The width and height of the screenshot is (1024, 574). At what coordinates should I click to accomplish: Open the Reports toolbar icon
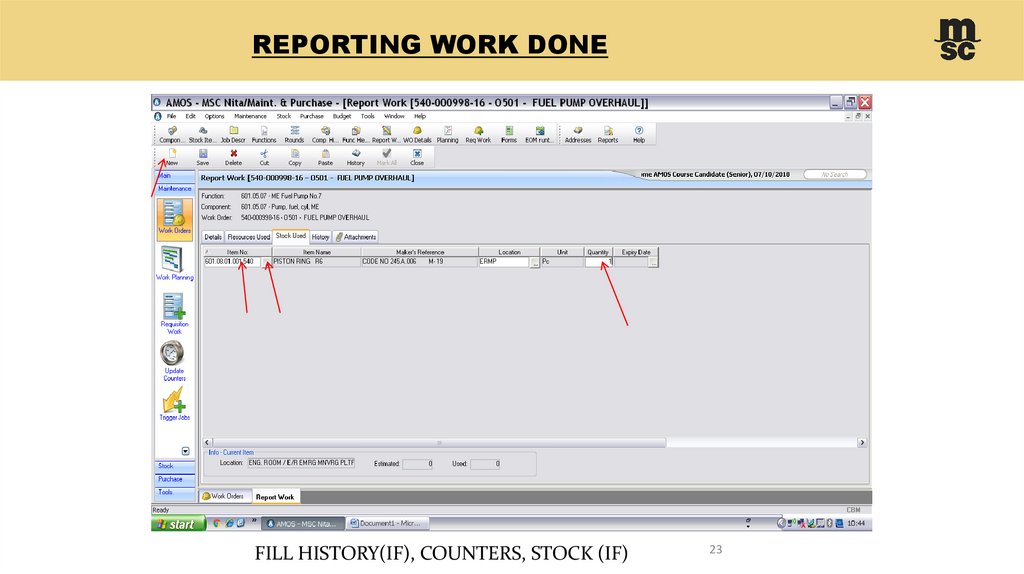coord(607,134)
